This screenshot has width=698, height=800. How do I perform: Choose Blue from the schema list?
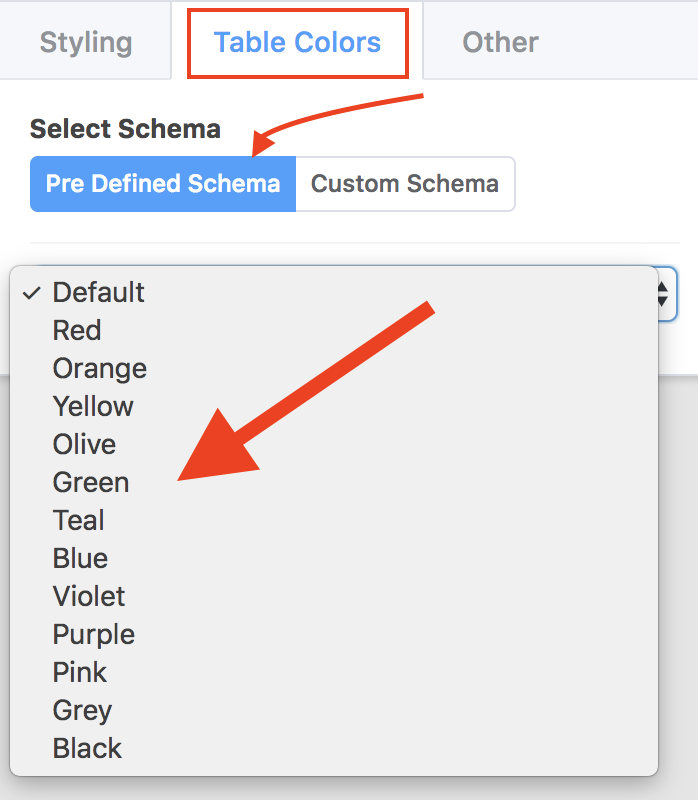coord(80,558)
